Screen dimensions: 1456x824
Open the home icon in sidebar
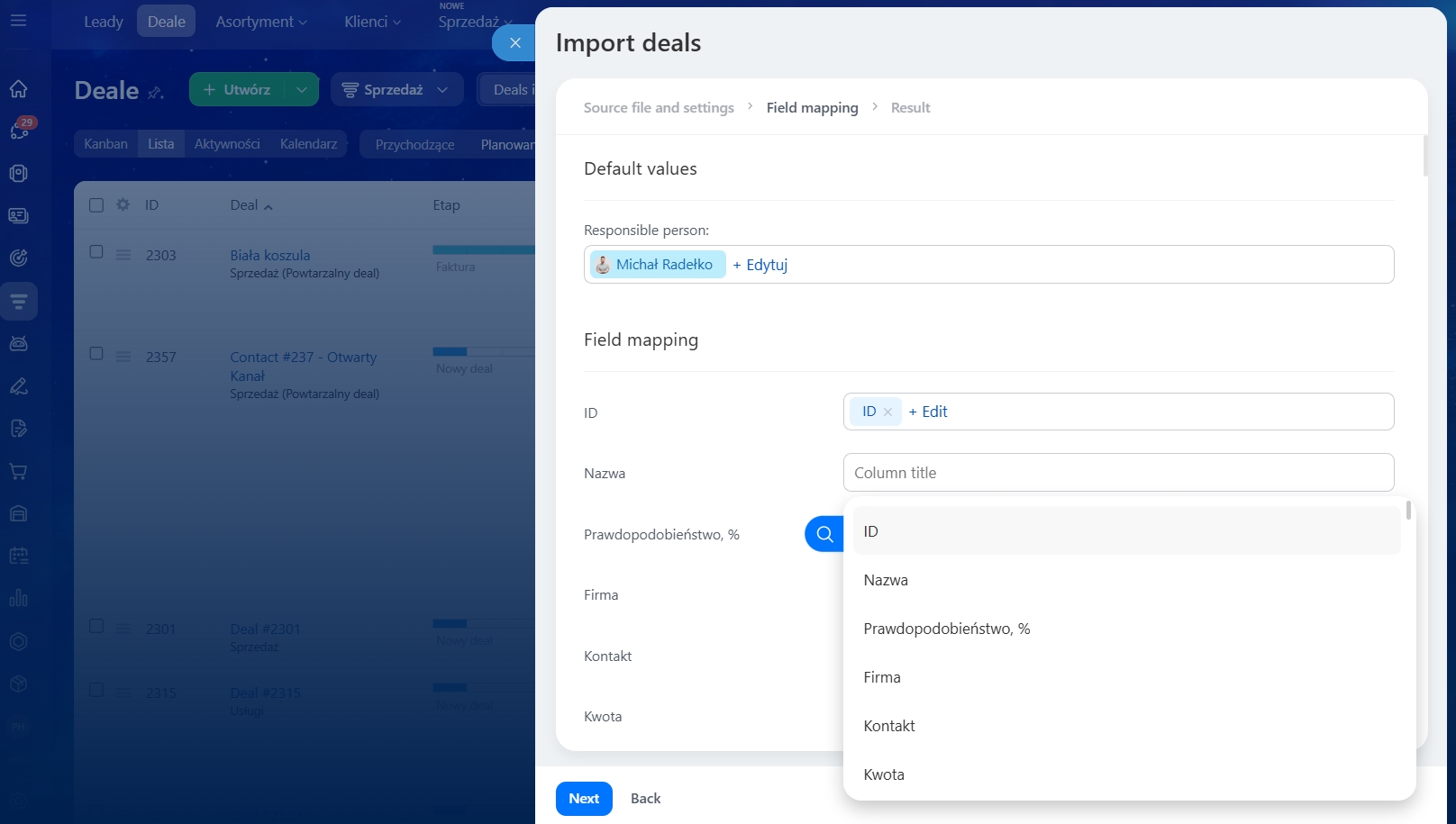coord(18,88)
